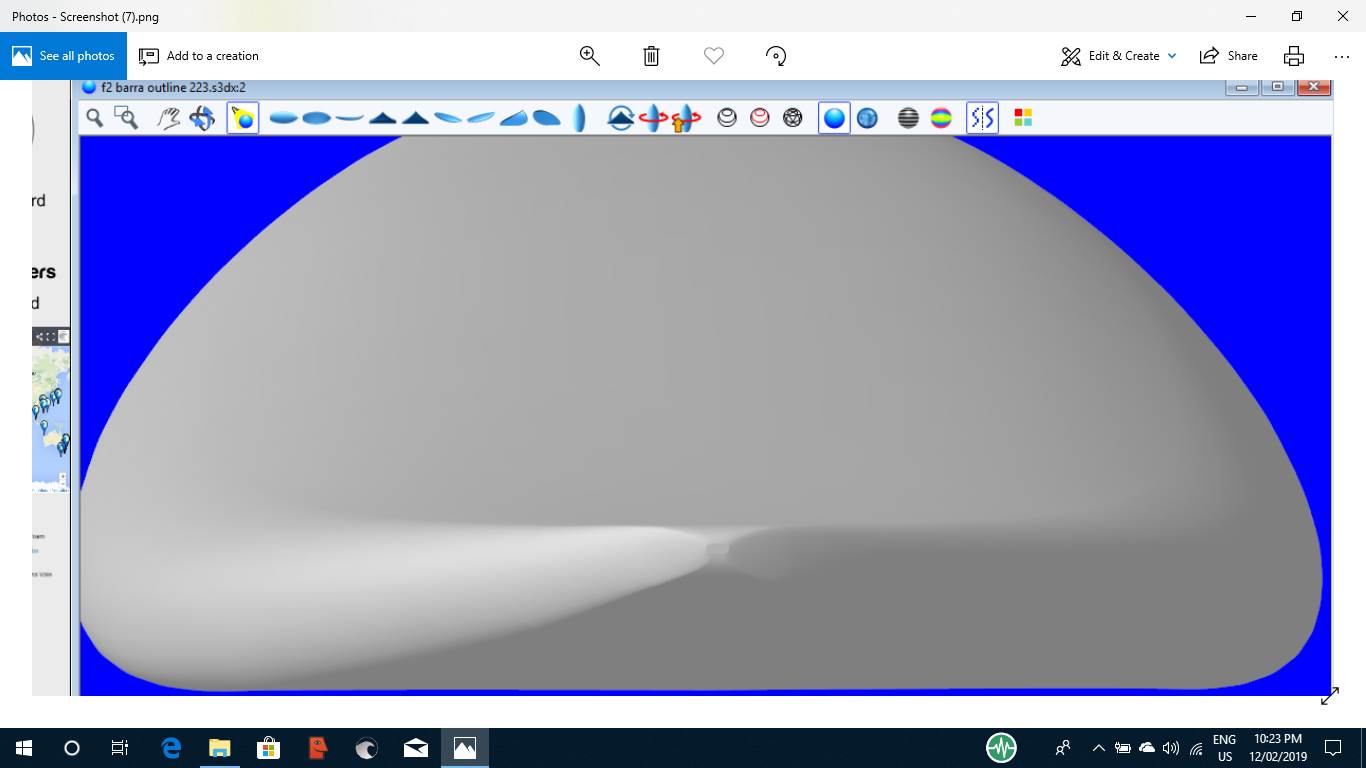Enable the rainbow curvature rendering mode
1366x768 pixels.
point(940,117)
